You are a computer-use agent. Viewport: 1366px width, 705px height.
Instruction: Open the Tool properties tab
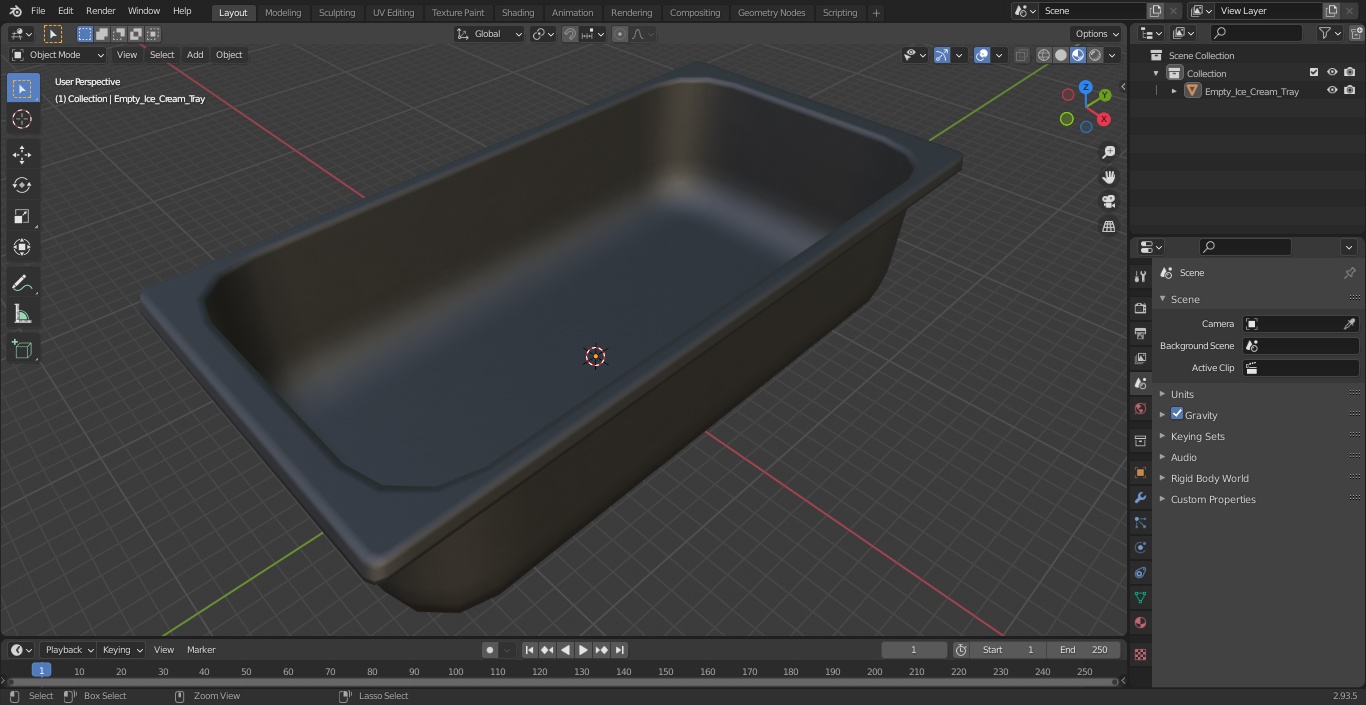coord(1140,276)
